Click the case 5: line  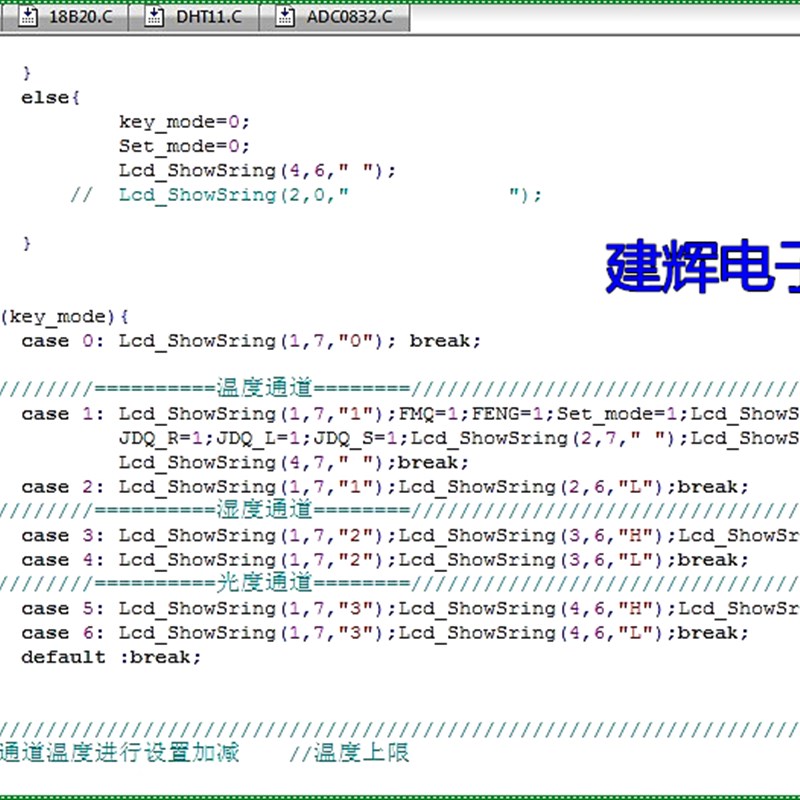pos(410,609)
